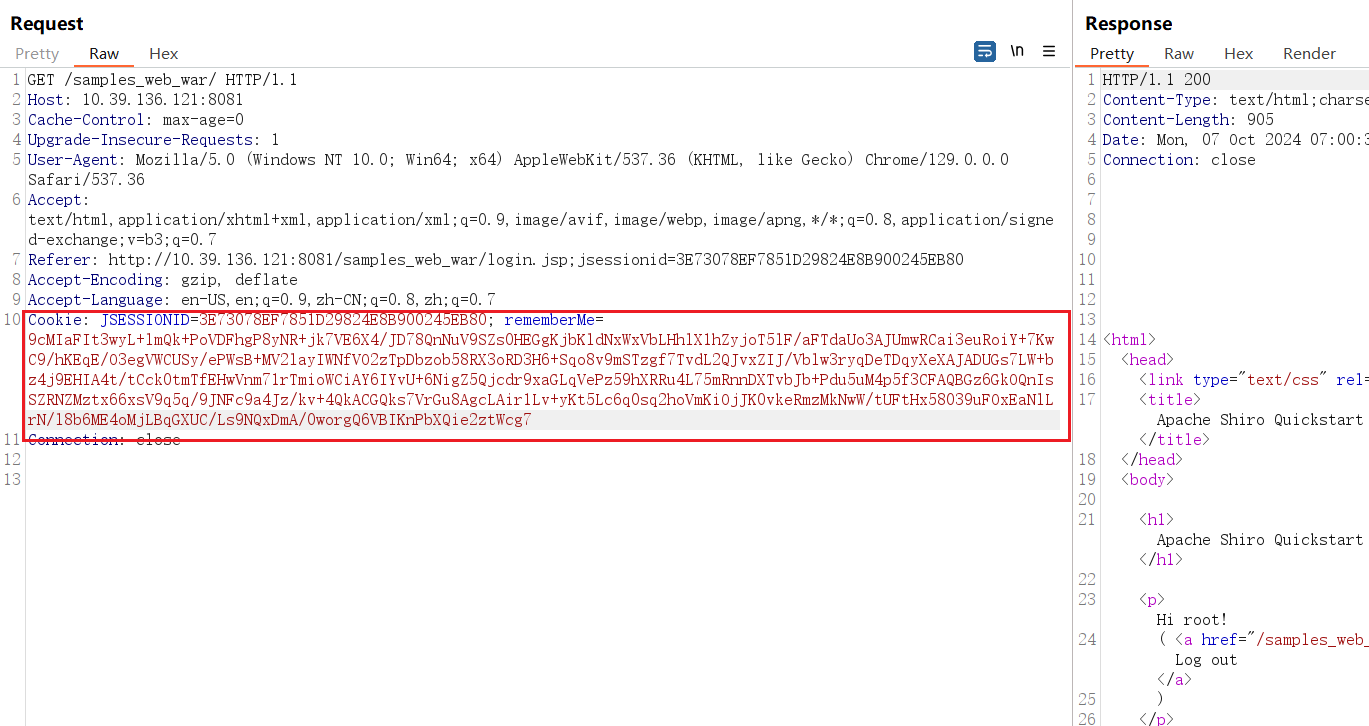The image size is (1369, 726).
Task: Click the Referer URL containing login.jsp
Action: 500,259
